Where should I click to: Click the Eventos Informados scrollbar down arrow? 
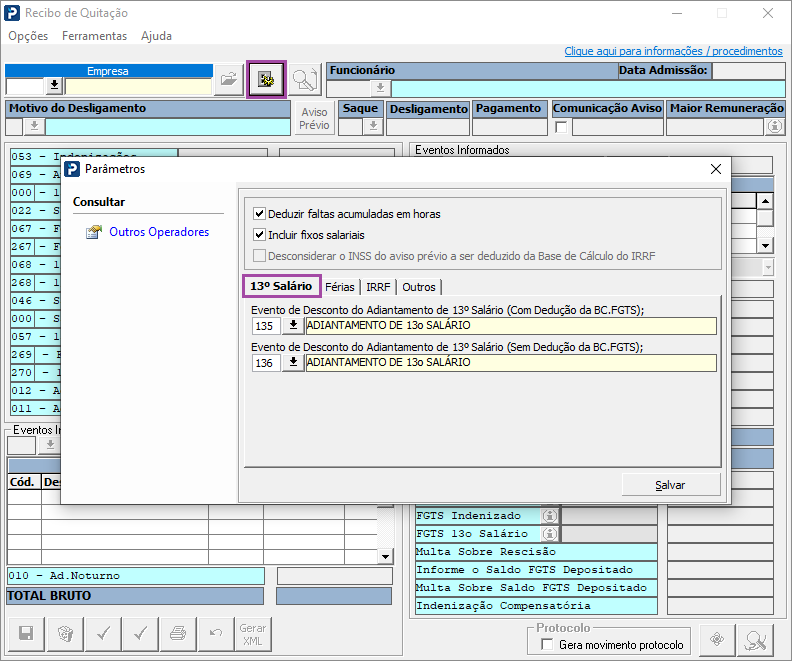765,246
